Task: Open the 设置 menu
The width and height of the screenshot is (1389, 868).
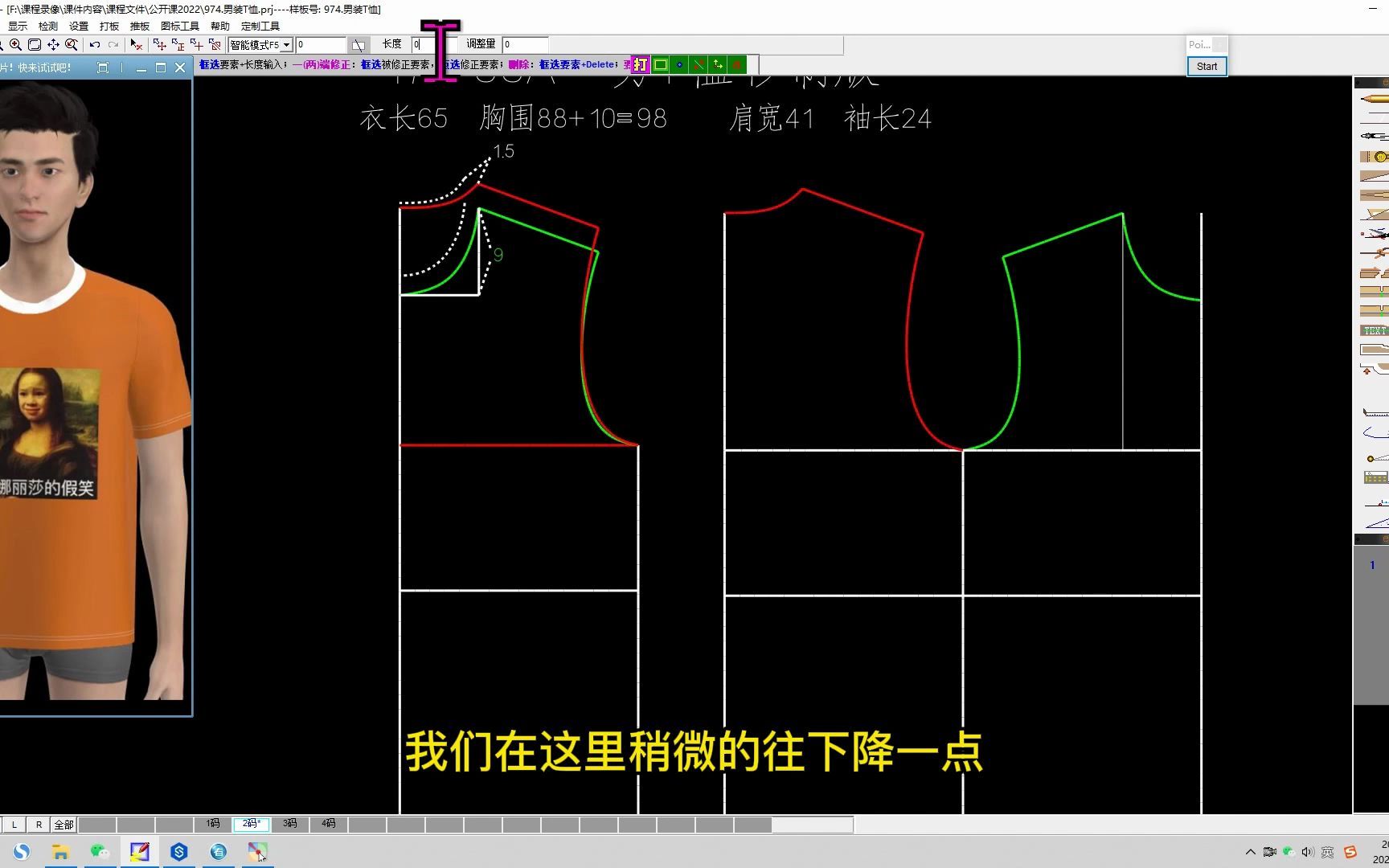Action: pyautogui.click(x=79, y=27)
